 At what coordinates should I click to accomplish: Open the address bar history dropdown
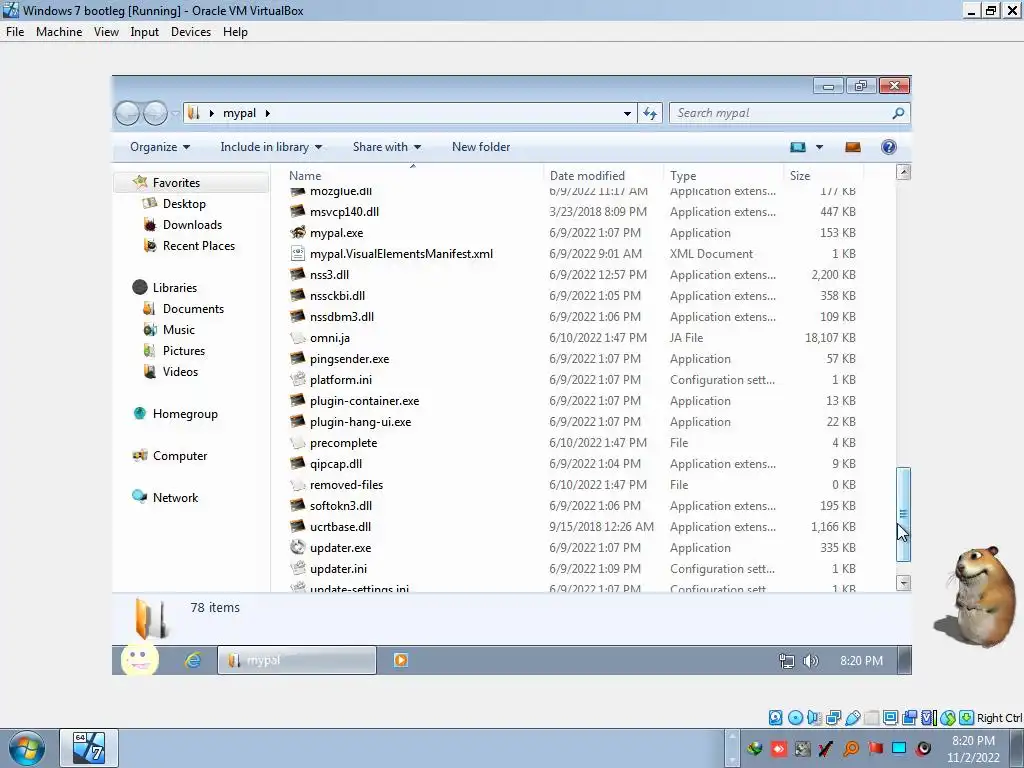(627, 113)
